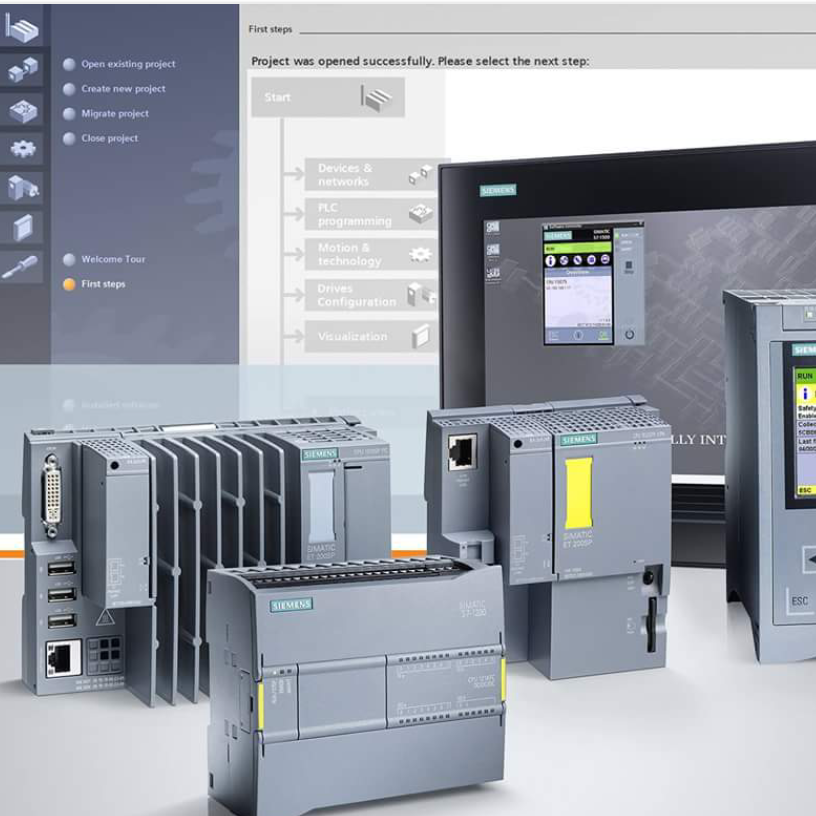Open PLC programming first step

coord(371,214)
